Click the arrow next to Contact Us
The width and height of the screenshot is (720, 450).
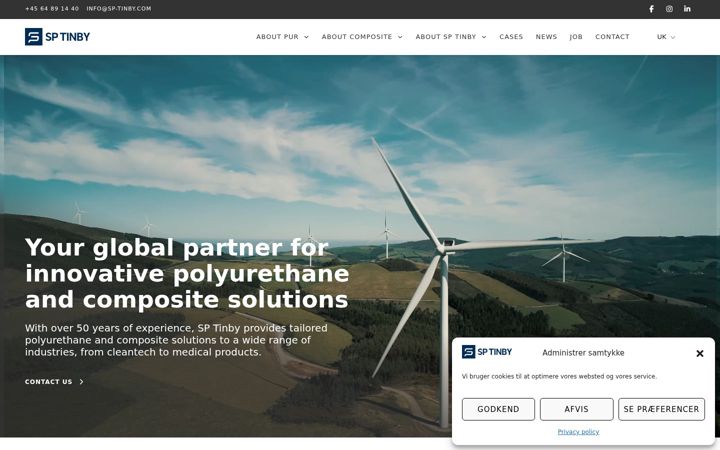click(x=81, y=382)
